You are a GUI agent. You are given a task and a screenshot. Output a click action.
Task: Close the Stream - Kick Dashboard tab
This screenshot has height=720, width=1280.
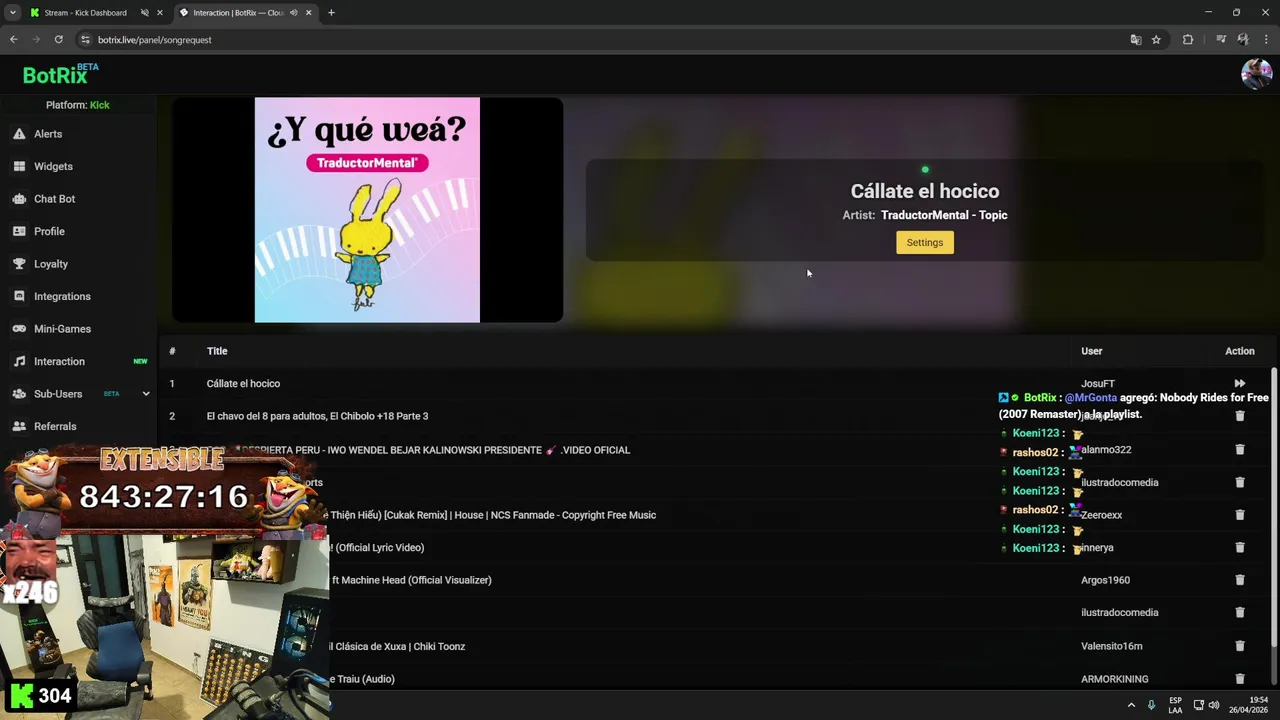pyautogui.click(x=159, y=13)
